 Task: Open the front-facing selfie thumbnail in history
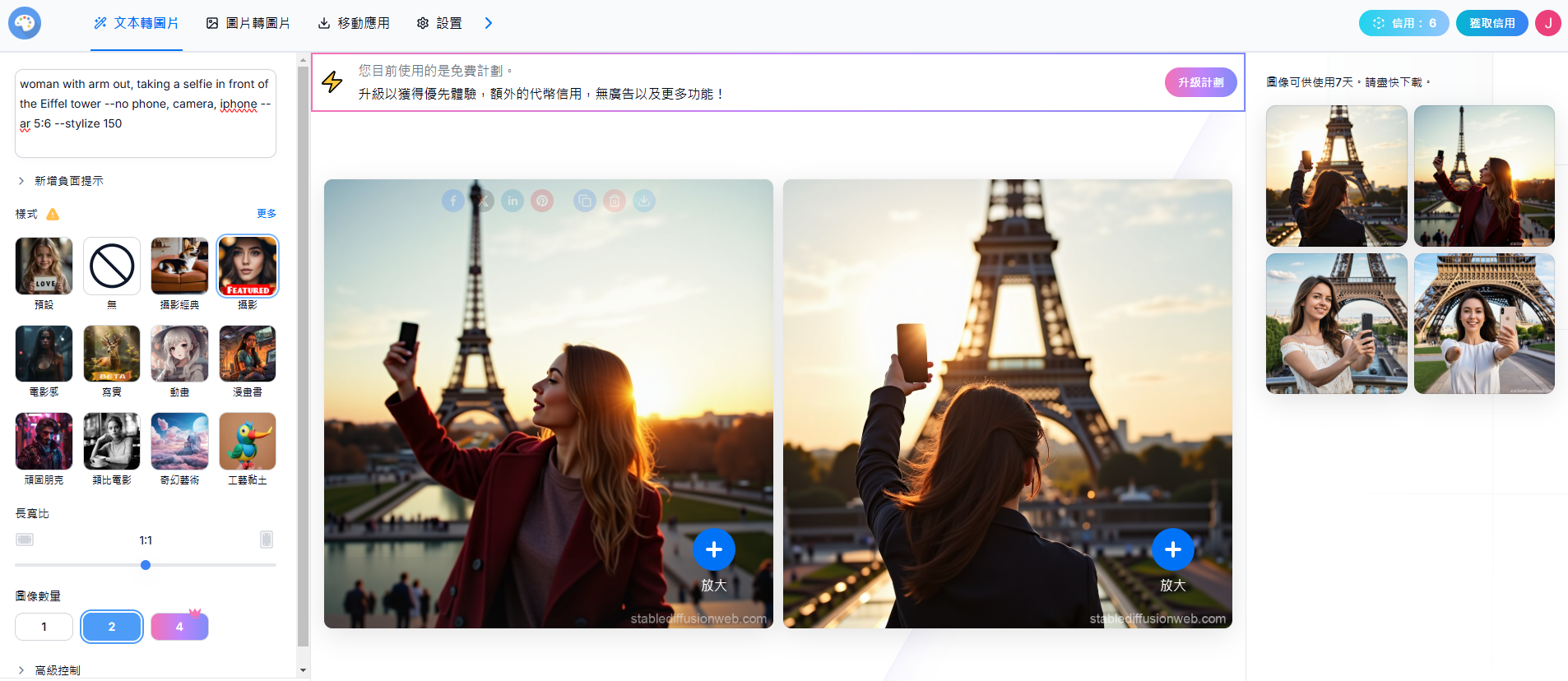[1484, 324]
